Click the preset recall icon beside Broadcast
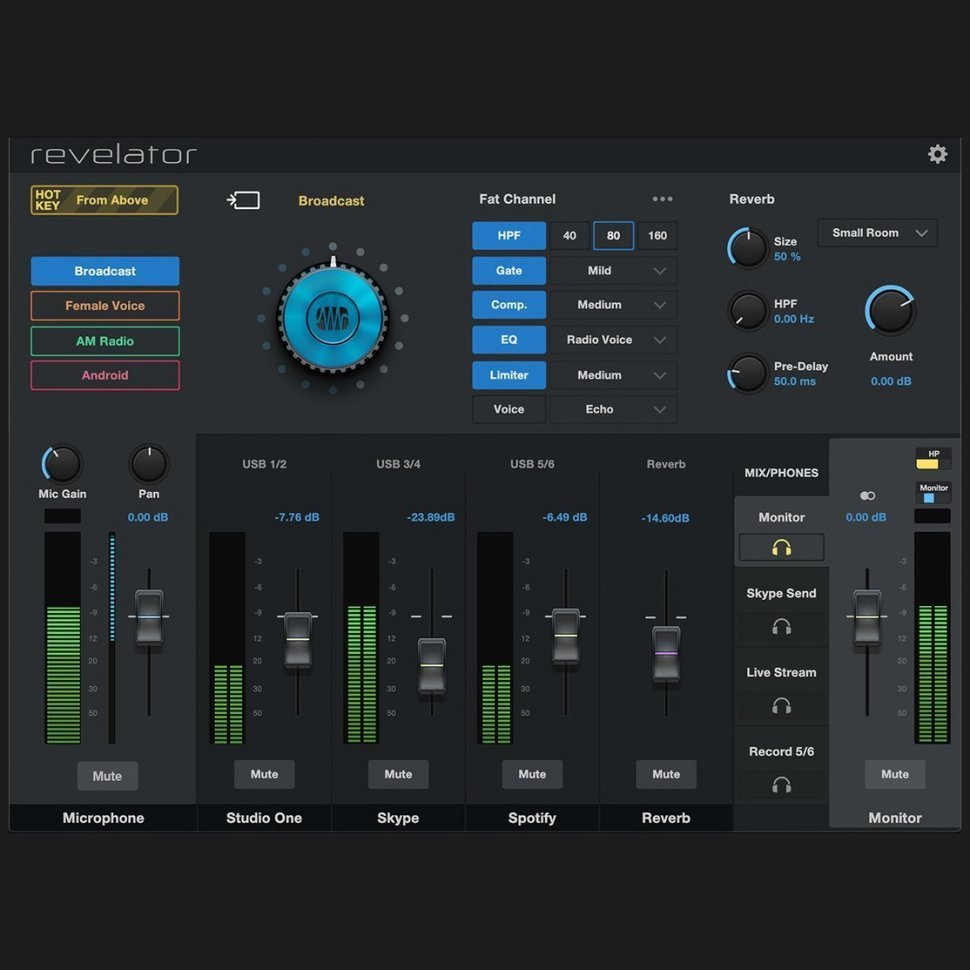This screenshot has width=970, height=970. pos(243,200)
